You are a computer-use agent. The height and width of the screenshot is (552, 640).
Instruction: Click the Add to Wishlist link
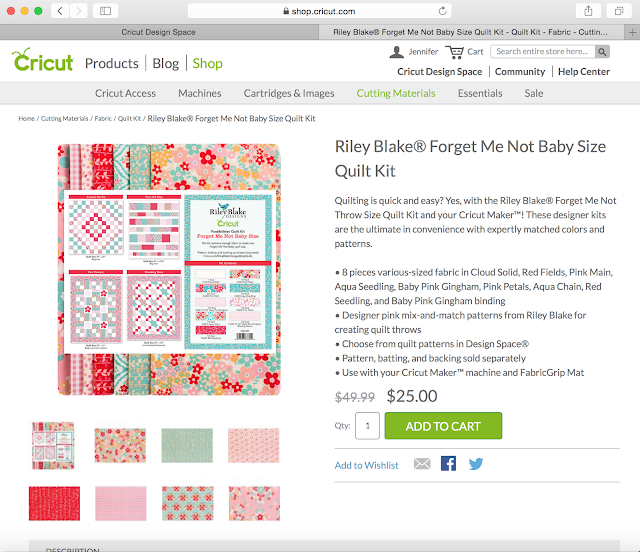coord(366,465)
